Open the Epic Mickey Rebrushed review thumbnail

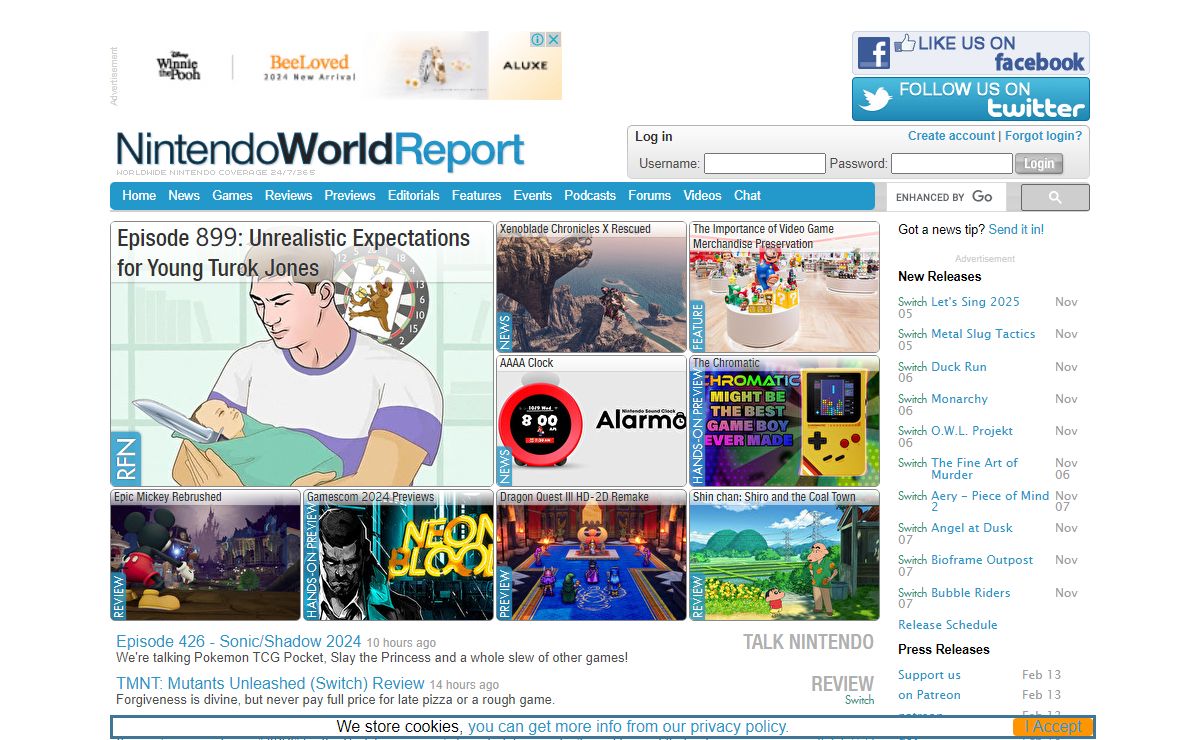click(206, 555)
